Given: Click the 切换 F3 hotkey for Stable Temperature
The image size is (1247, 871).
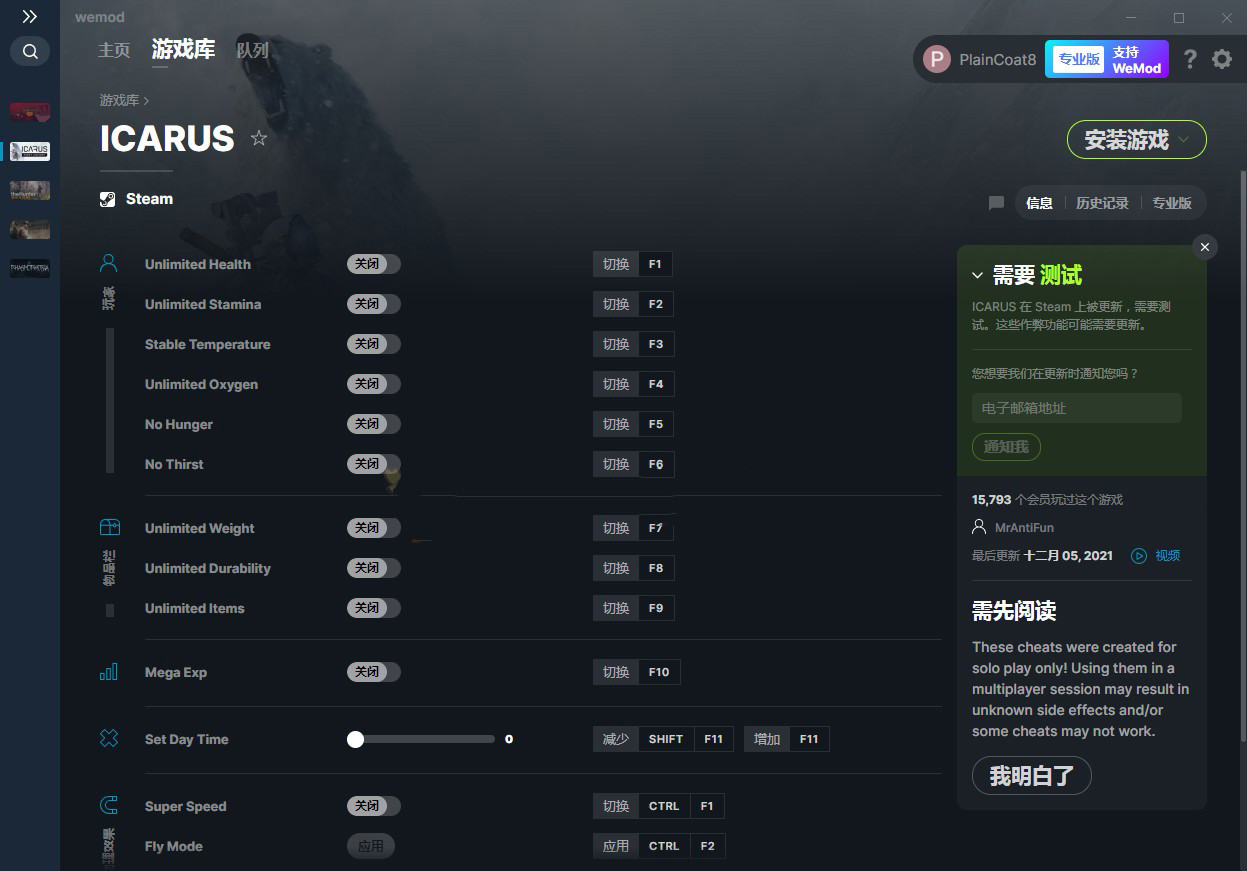Looking at the screenshot, I should (x=633, y=344).
